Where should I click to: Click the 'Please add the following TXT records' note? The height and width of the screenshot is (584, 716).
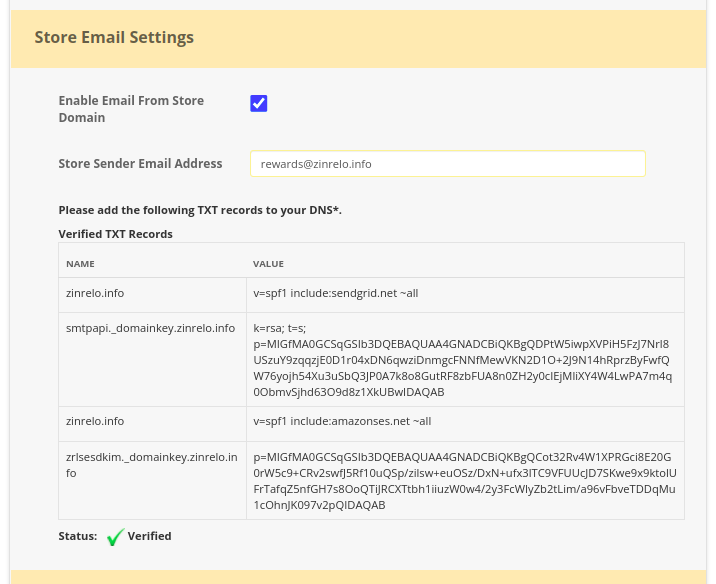point(200,210)
